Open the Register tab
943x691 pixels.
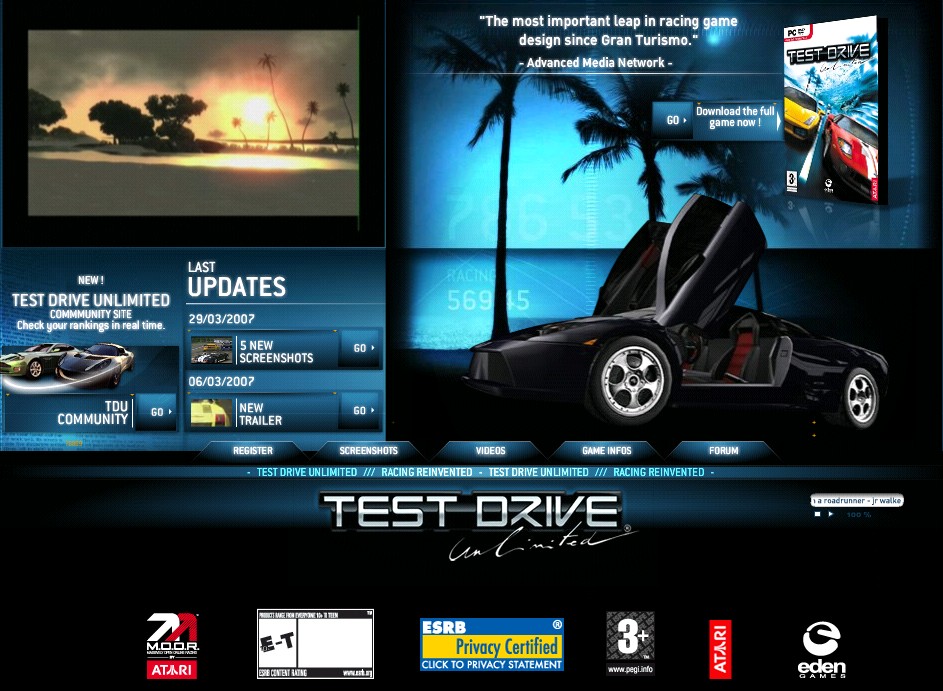pyautogui.click(x=253, y=450)
